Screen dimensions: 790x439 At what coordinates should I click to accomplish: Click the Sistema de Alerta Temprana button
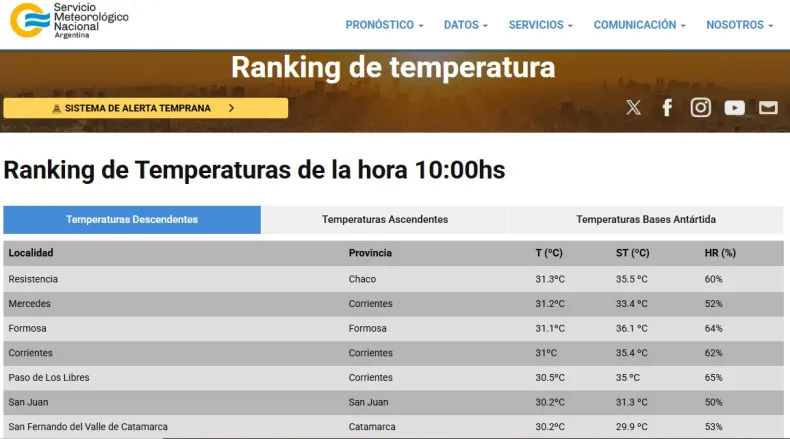pos(145,108)
